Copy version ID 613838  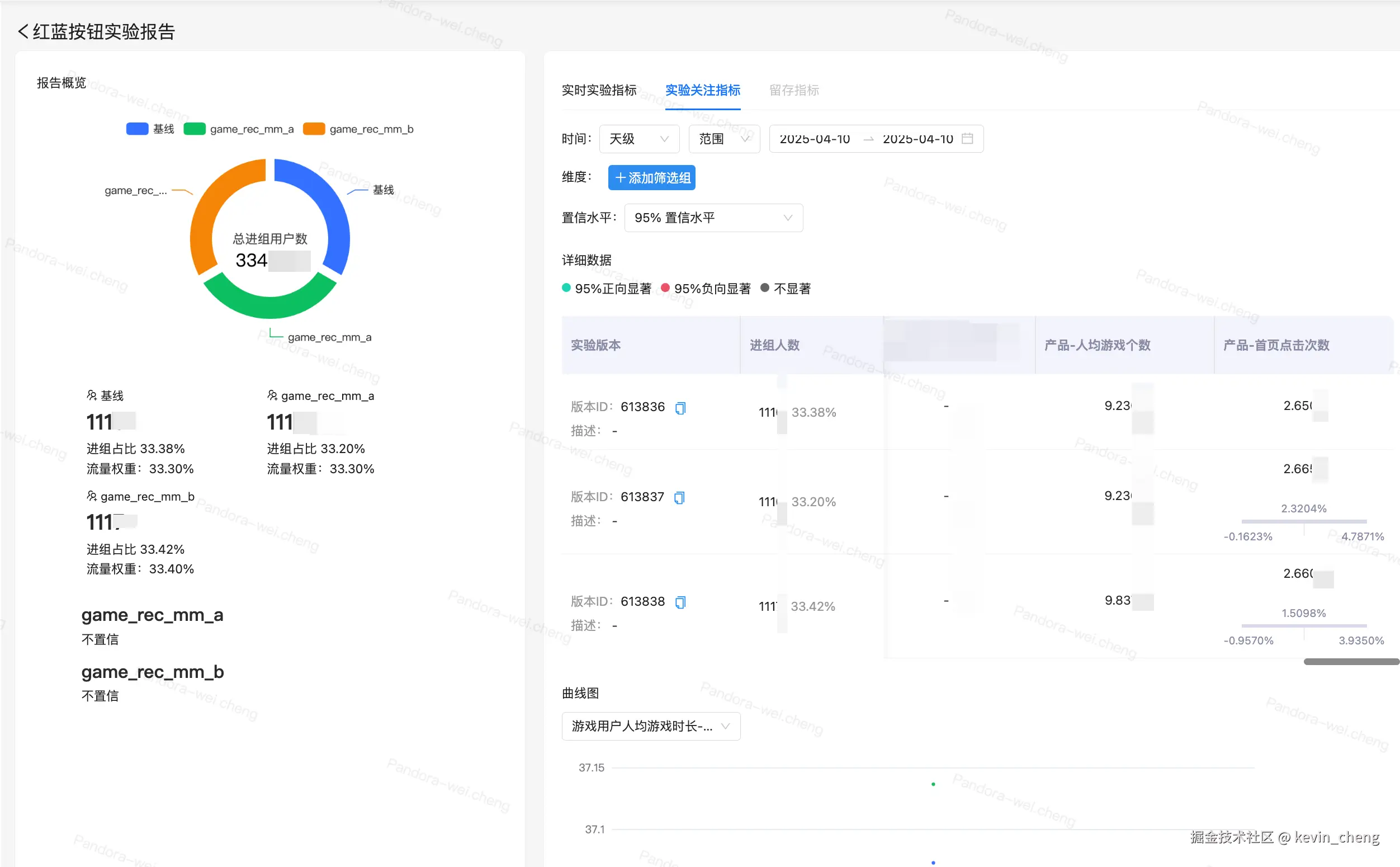point(680,602)
